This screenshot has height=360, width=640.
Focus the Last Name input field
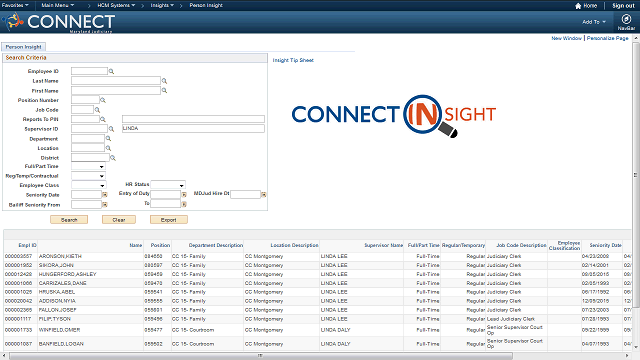tap(116, 81)
